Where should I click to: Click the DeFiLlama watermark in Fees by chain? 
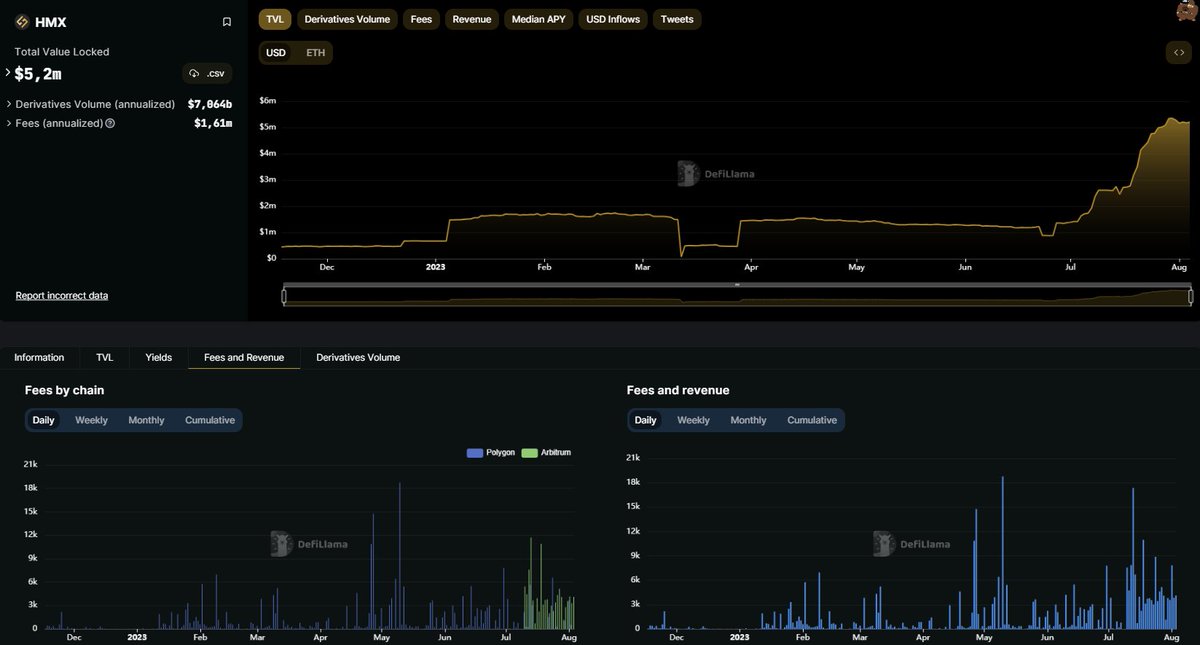click(312, 544)
